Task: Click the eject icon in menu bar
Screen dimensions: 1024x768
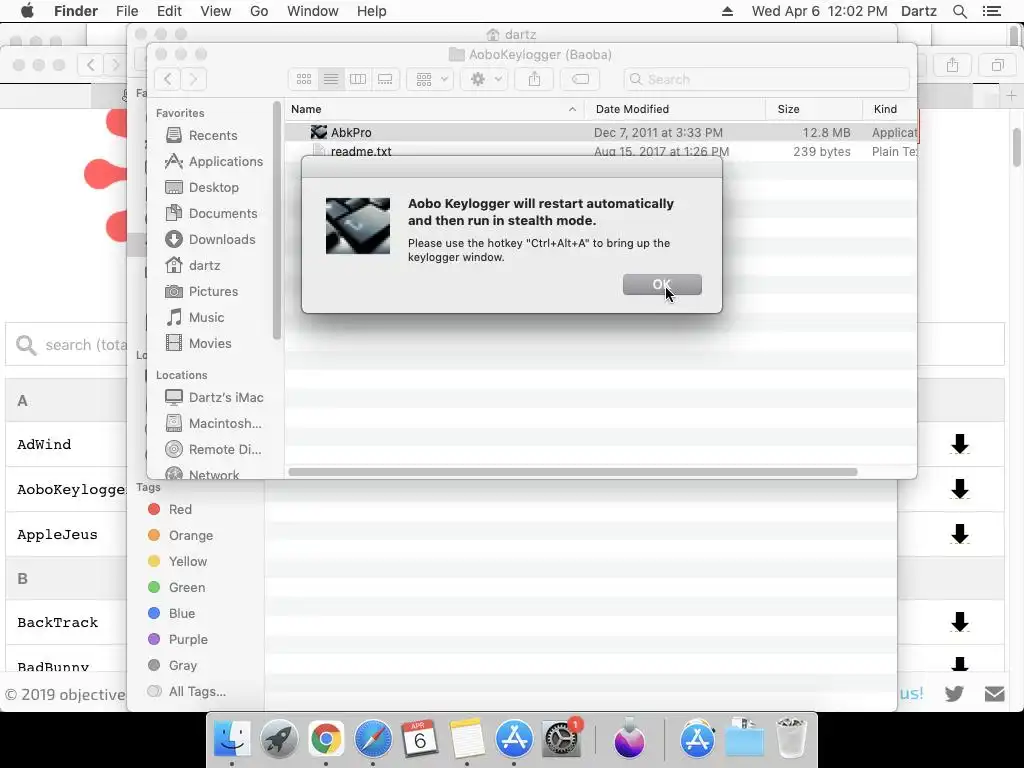Action: tap(727, 11)
